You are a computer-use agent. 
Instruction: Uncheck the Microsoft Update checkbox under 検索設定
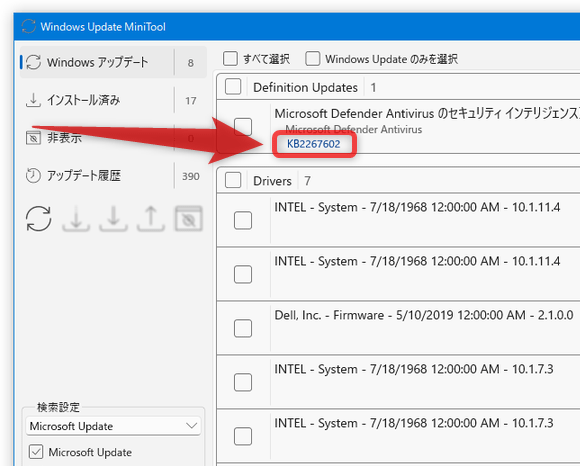click(36, 452)
